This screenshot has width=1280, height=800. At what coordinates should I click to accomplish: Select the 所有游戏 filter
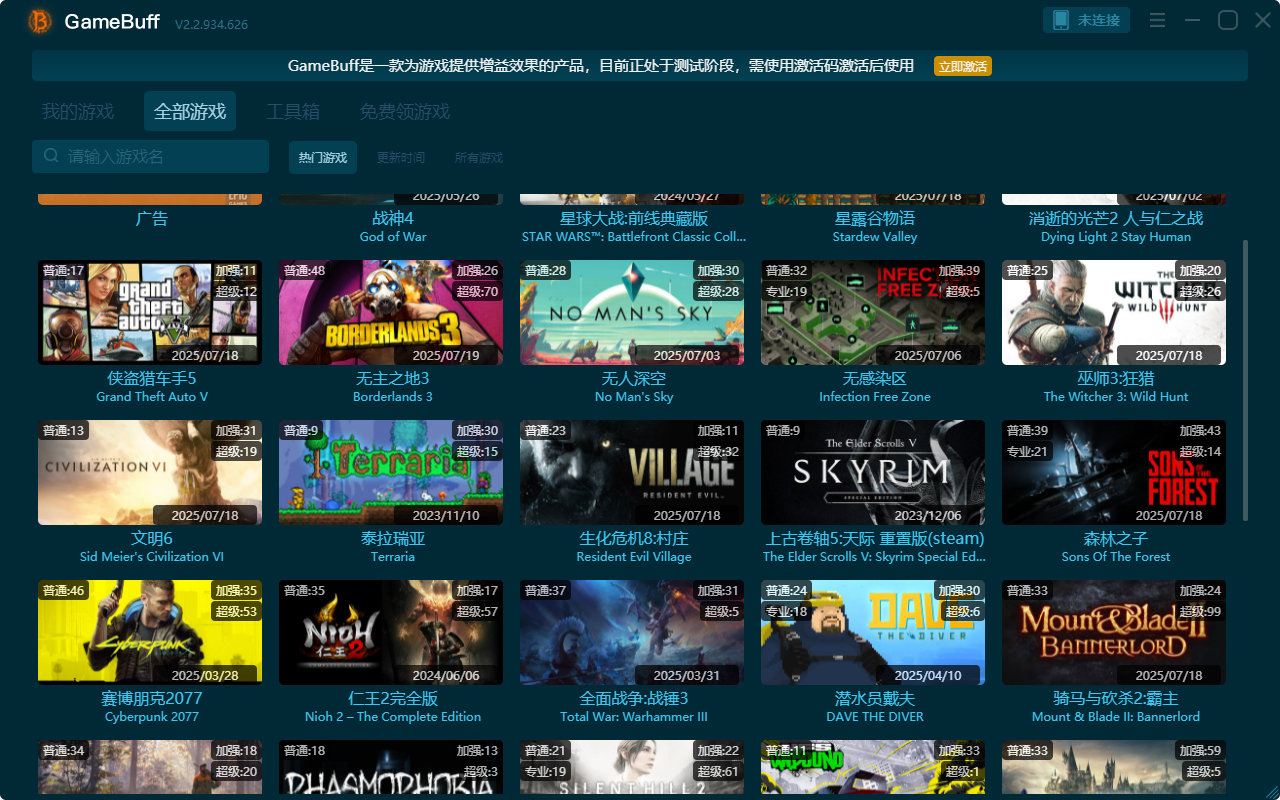coord(478,157)
